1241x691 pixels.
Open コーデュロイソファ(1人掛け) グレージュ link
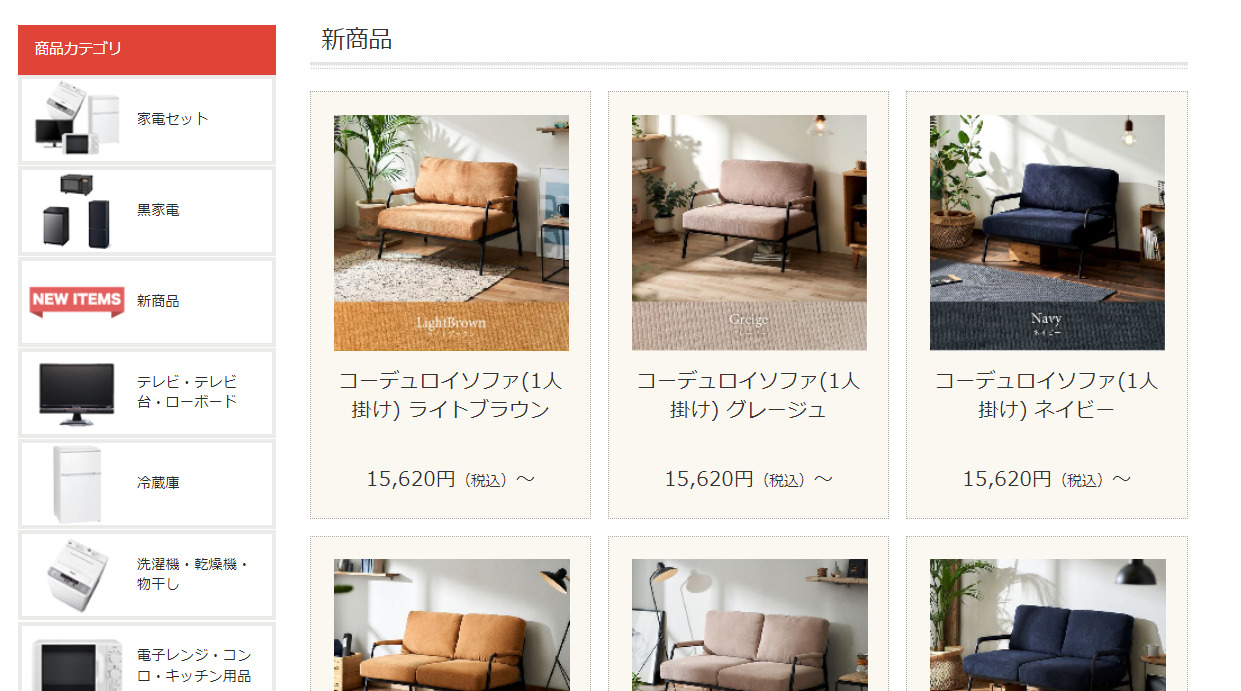click(x=748, y=395)
